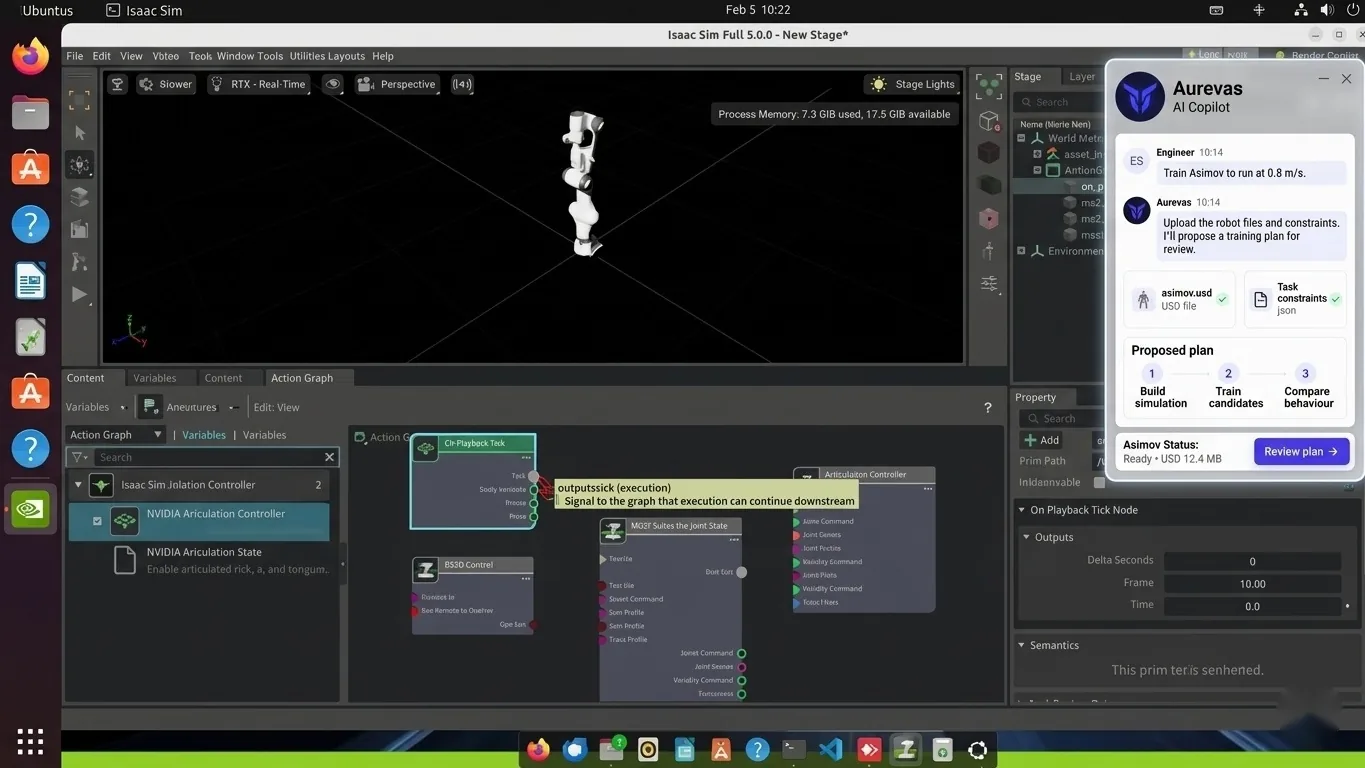The image size is (1365, 768).
Task: Click the BS3D Control node icon
Action: [x=426, y=570]
